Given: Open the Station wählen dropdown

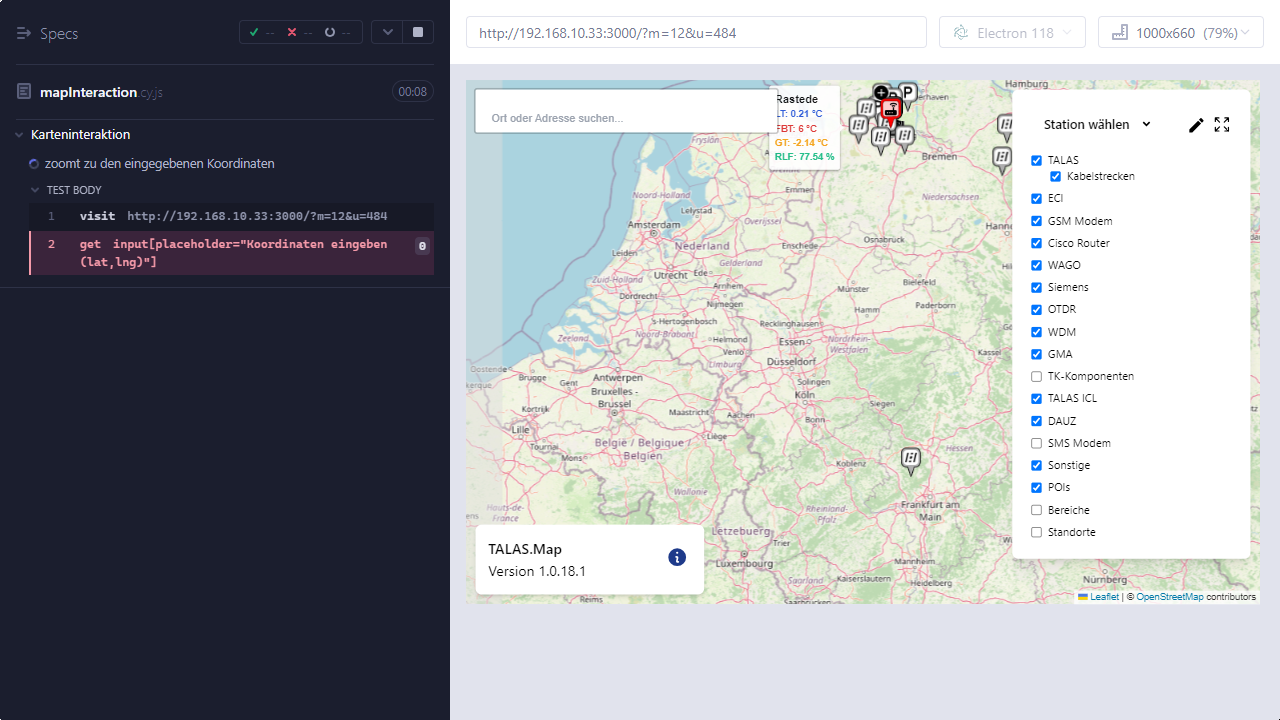Looking at the screenshot, I should (x=1097, y=125).
